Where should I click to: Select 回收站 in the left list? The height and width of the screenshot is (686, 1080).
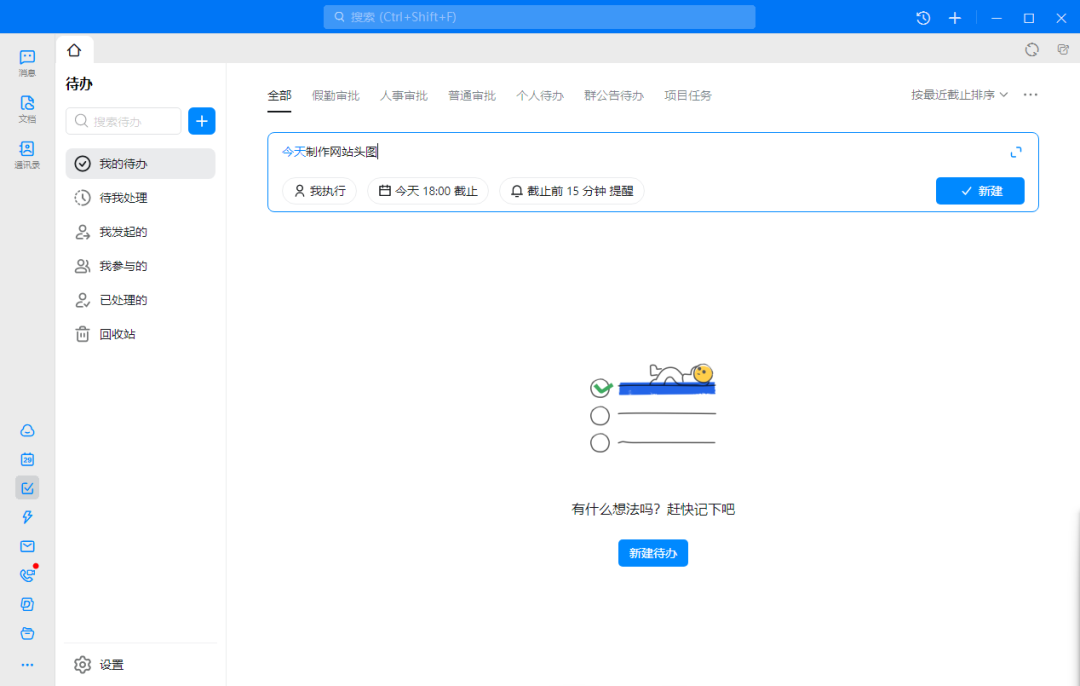tap(117, 334)
